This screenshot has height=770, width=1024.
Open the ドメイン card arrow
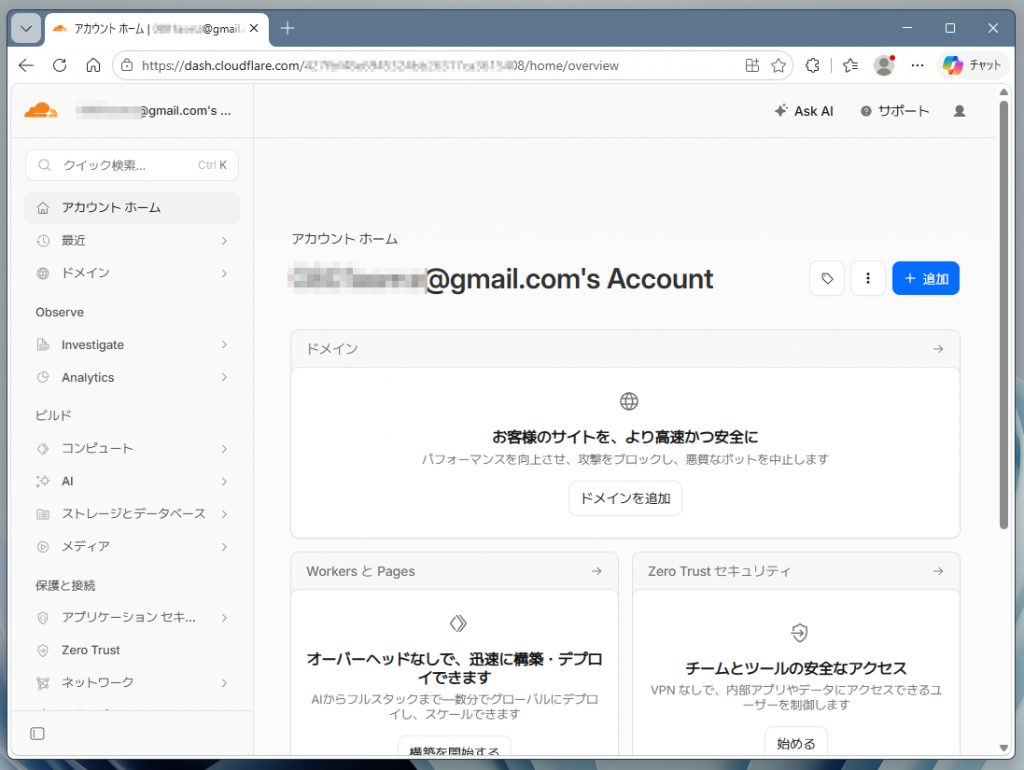(x=938, y=349)
